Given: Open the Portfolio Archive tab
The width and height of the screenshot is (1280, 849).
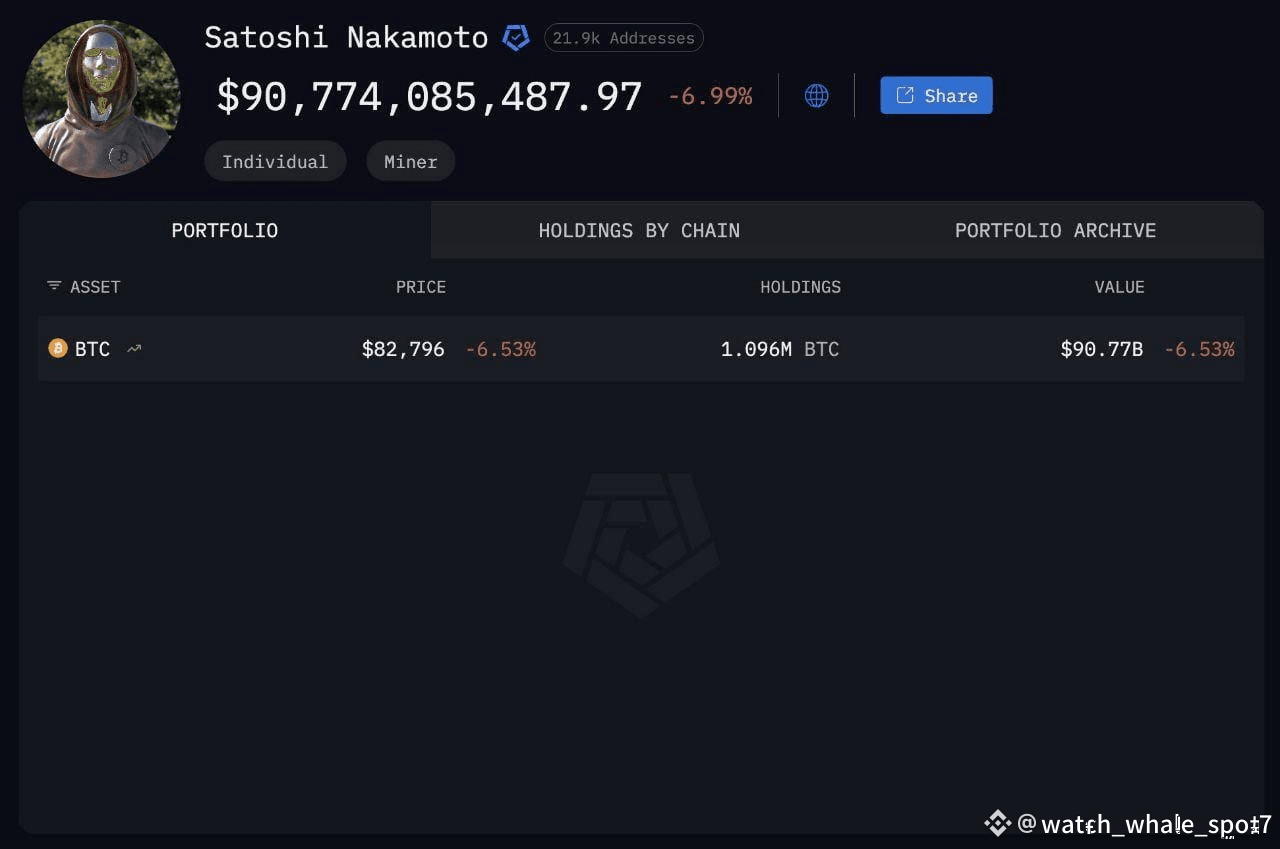Looking at the screenshot, I should pos(1055,230).
